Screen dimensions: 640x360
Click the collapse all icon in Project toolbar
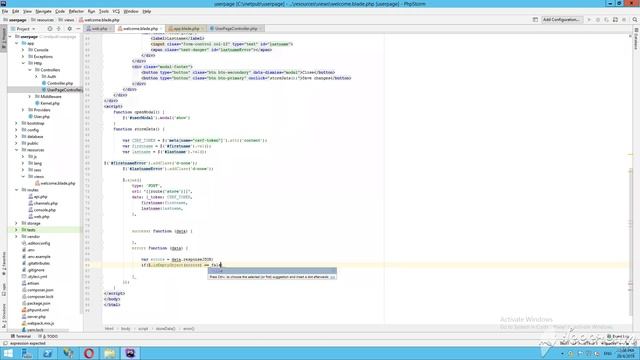coord(59,29)
